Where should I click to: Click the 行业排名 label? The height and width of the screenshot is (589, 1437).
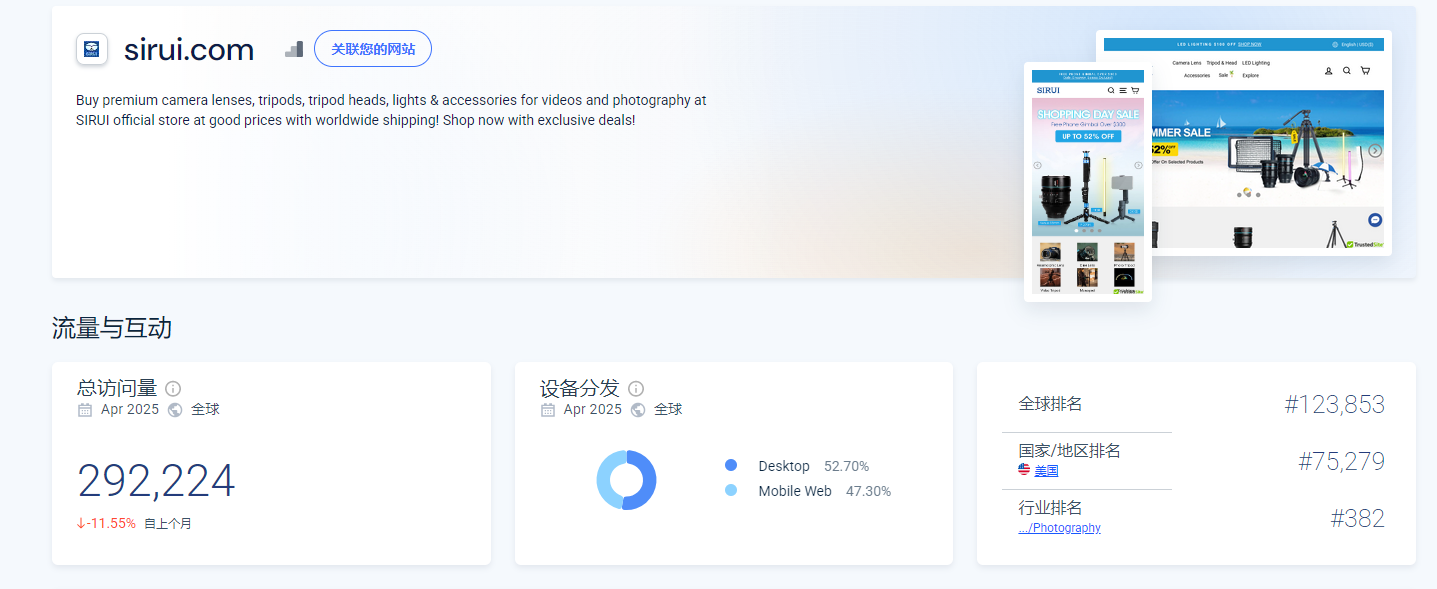(1050, 508)
